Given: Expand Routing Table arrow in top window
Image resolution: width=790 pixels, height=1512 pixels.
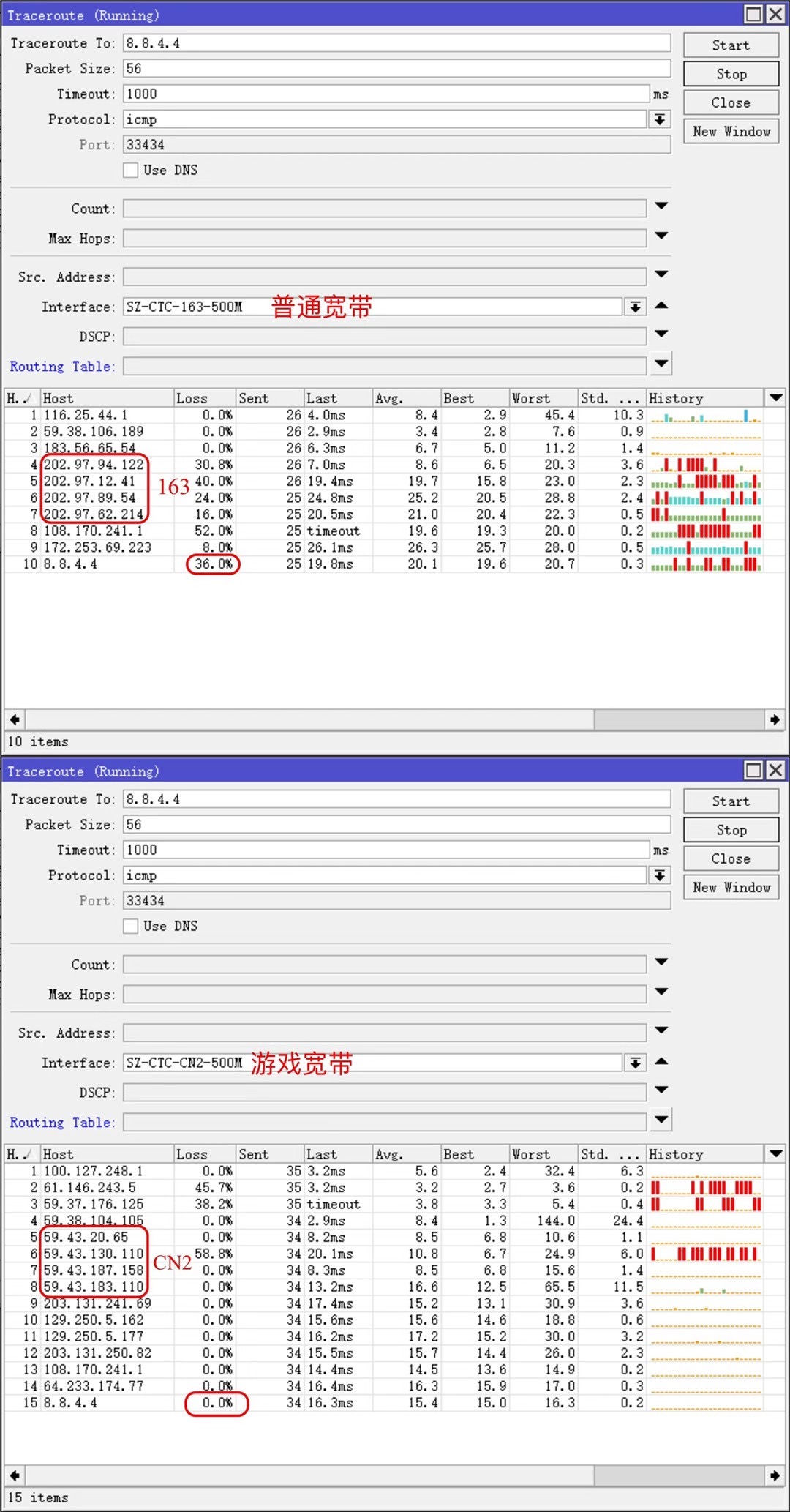Looking at the screenshot, I should [x=661, y=363].
